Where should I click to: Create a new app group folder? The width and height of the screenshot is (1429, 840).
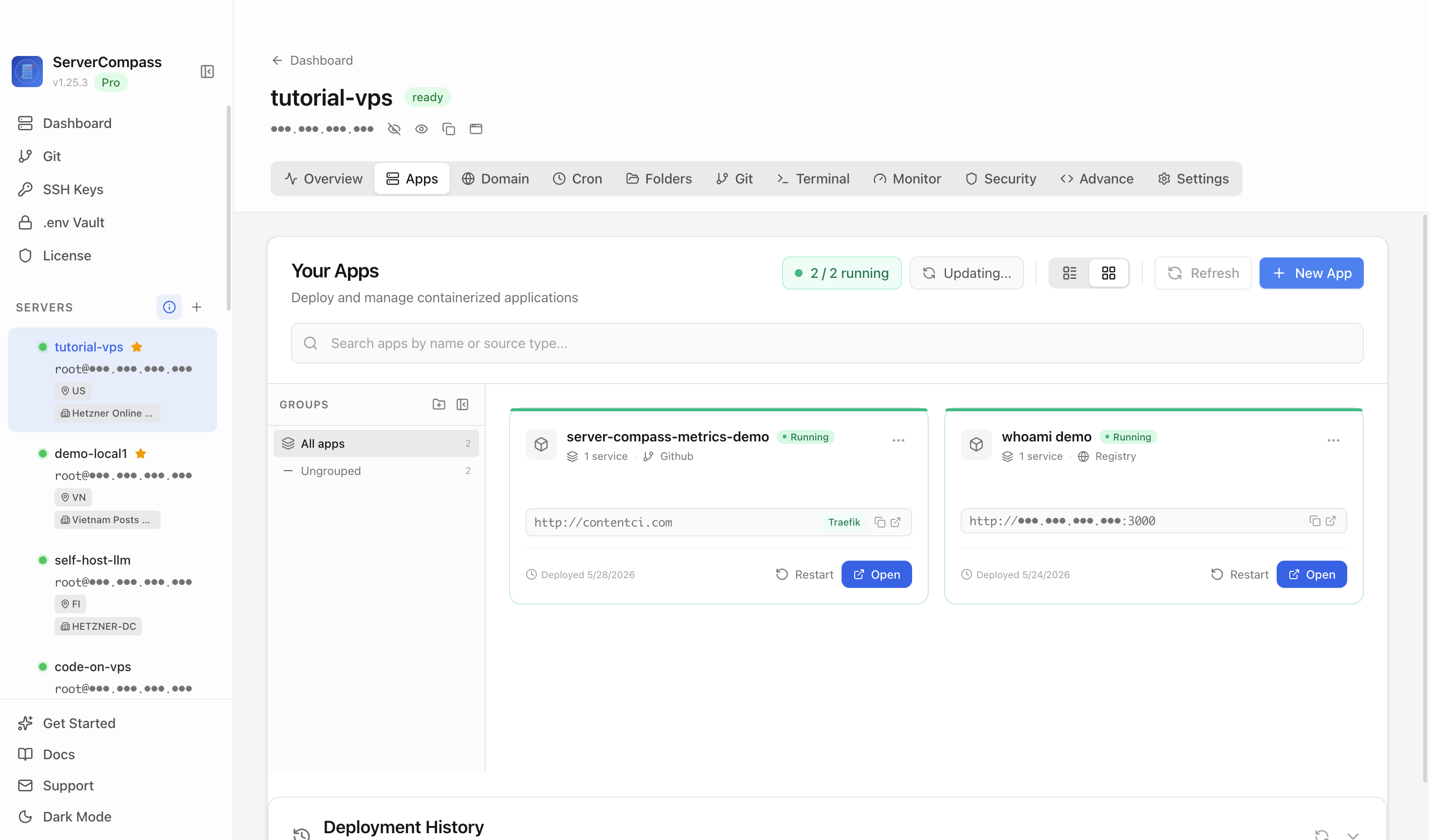coord(439,404)
